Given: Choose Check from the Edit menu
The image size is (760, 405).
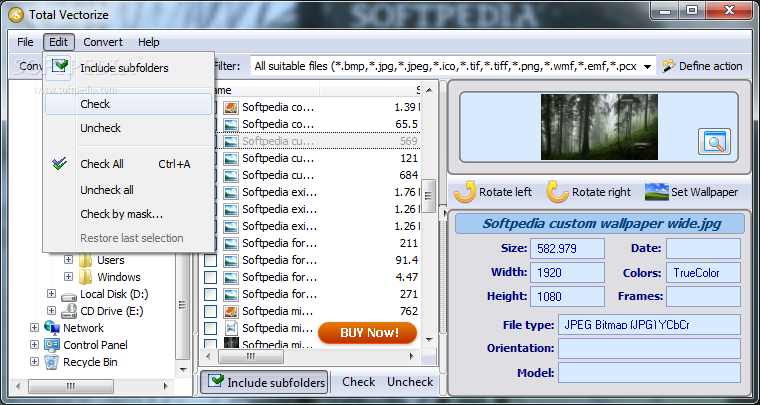Looking at the screenshot, I should click(128, 104).
